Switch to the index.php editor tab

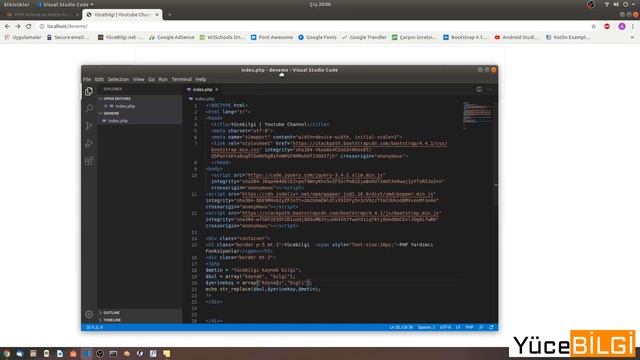[202, 89]
